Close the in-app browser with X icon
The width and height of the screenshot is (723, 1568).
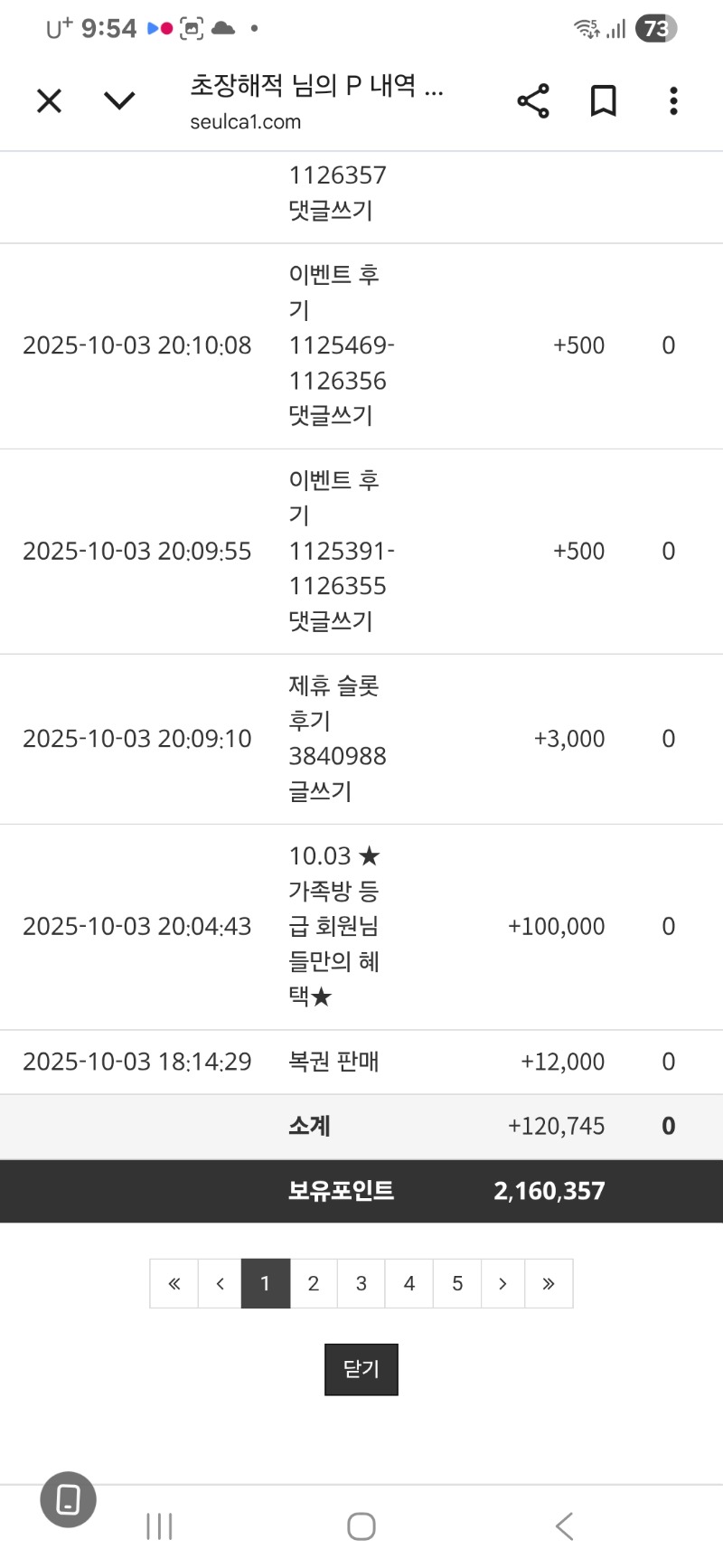coord(50,100)
